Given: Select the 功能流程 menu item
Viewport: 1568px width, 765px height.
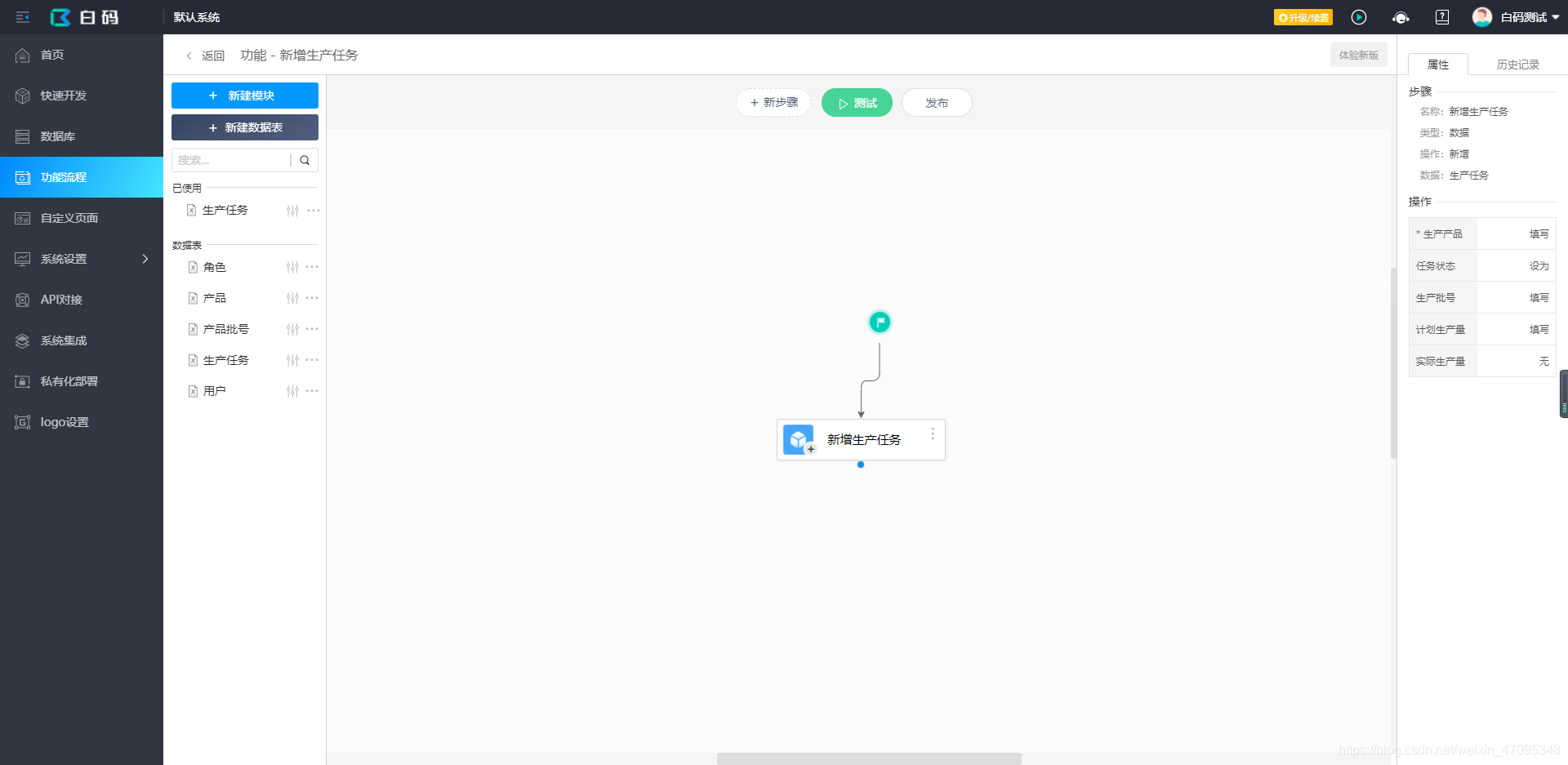Looking at the screenshot, I should pyautogui.click(x=82, y=177).
